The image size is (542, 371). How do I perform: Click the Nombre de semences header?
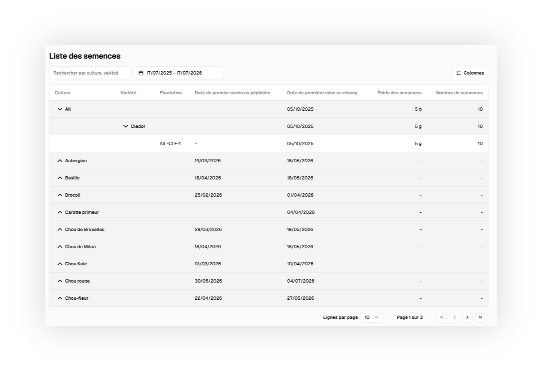[x=459, y=93]
